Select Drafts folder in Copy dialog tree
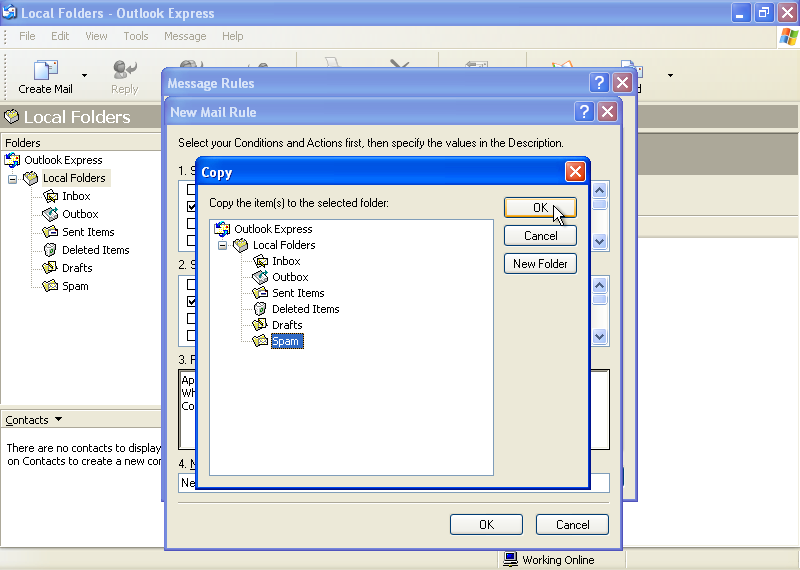This screenshot has width=800, height=570. (287, 325)
